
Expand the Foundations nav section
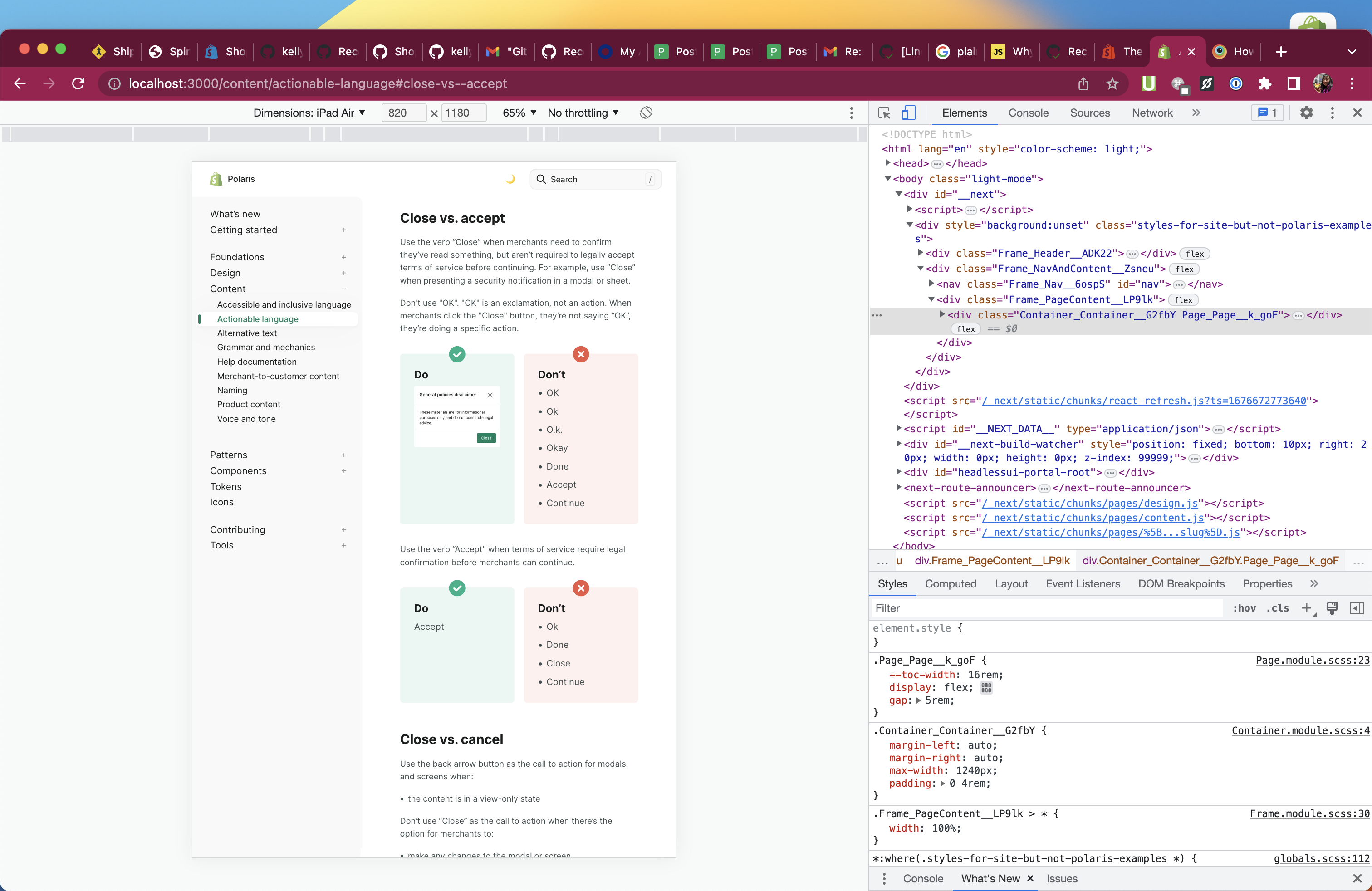point(343,257)
